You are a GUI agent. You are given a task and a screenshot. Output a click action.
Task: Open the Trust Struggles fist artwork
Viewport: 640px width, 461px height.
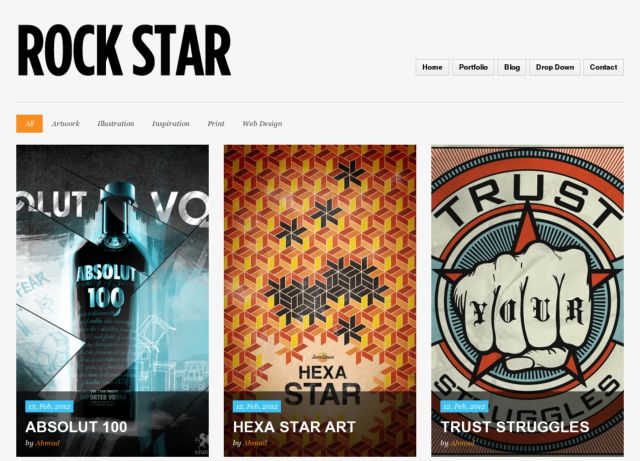click(x=527, y=265)
